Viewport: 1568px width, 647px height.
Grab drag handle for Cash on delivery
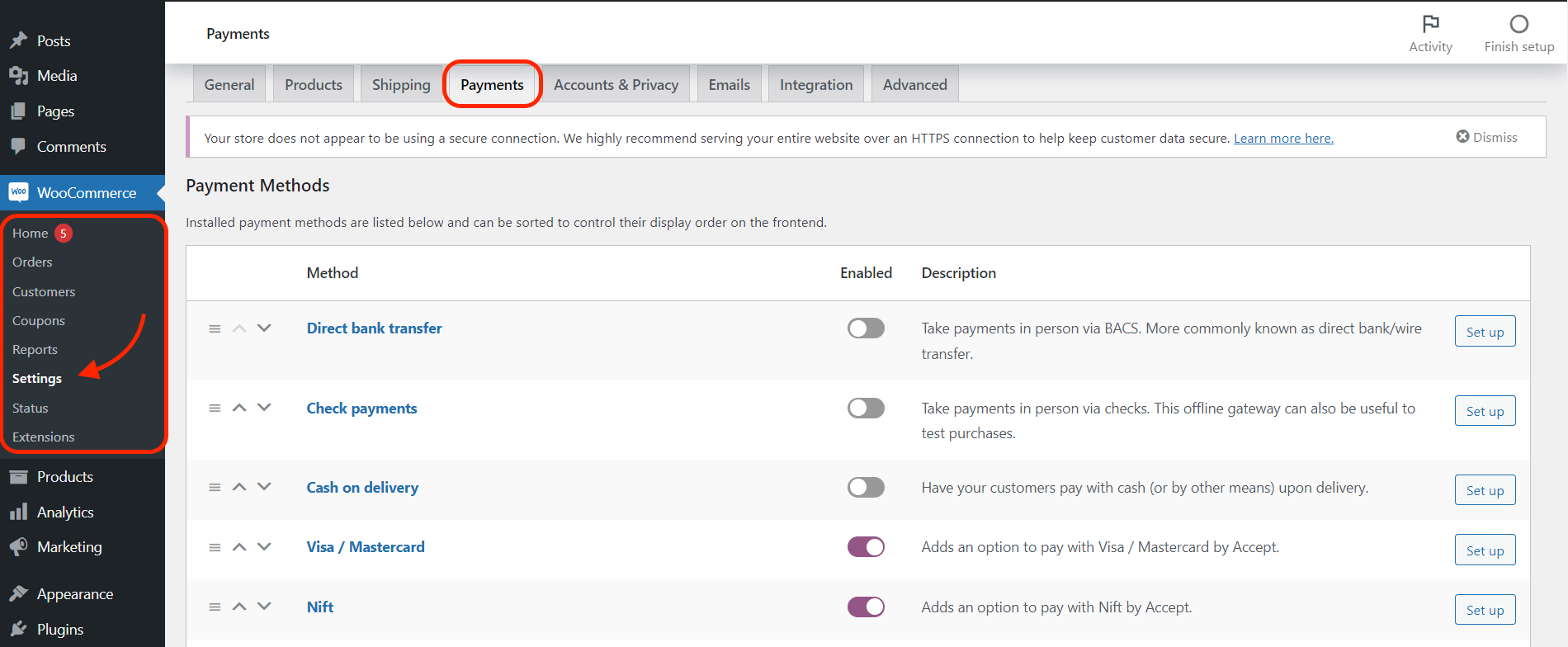[x=215, y=487]
